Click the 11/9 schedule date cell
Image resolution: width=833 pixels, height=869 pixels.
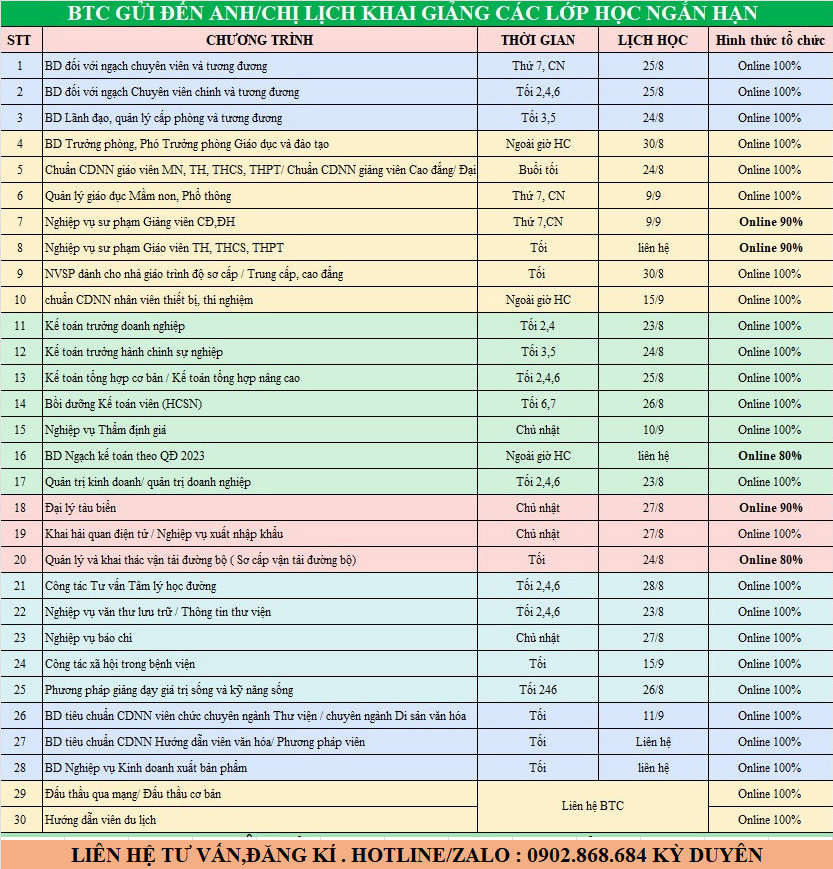(652, 716)
